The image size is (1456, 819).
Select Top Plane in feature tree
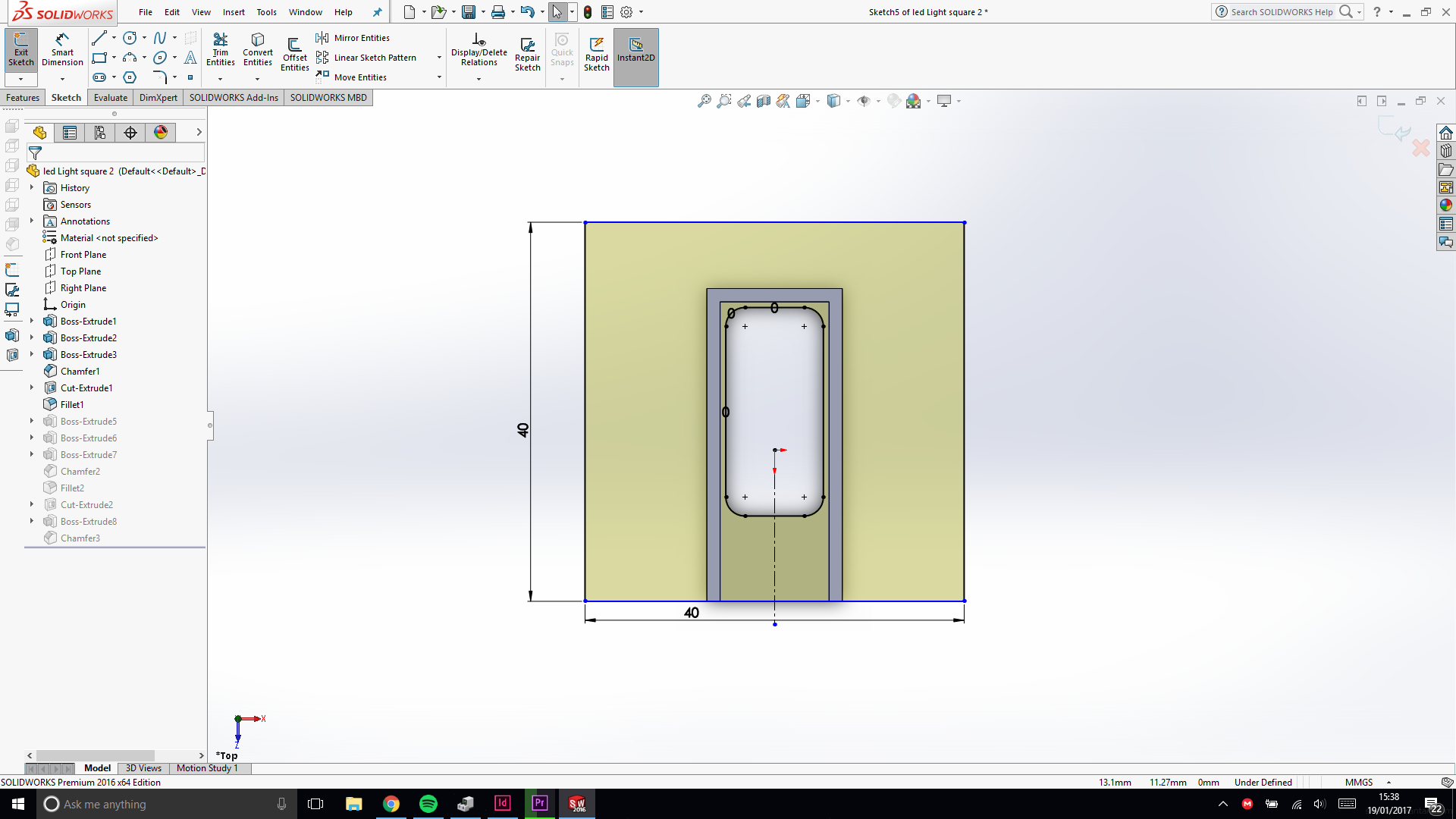[80, 271]
